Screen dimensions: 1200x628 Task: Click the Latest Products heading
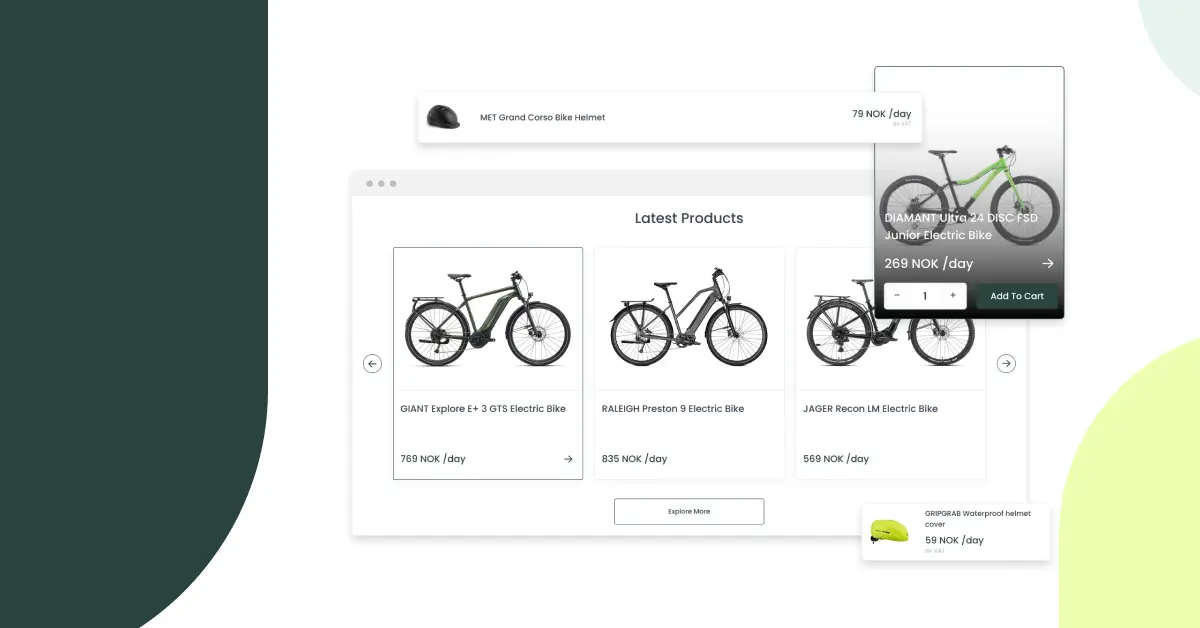[689, 218]
